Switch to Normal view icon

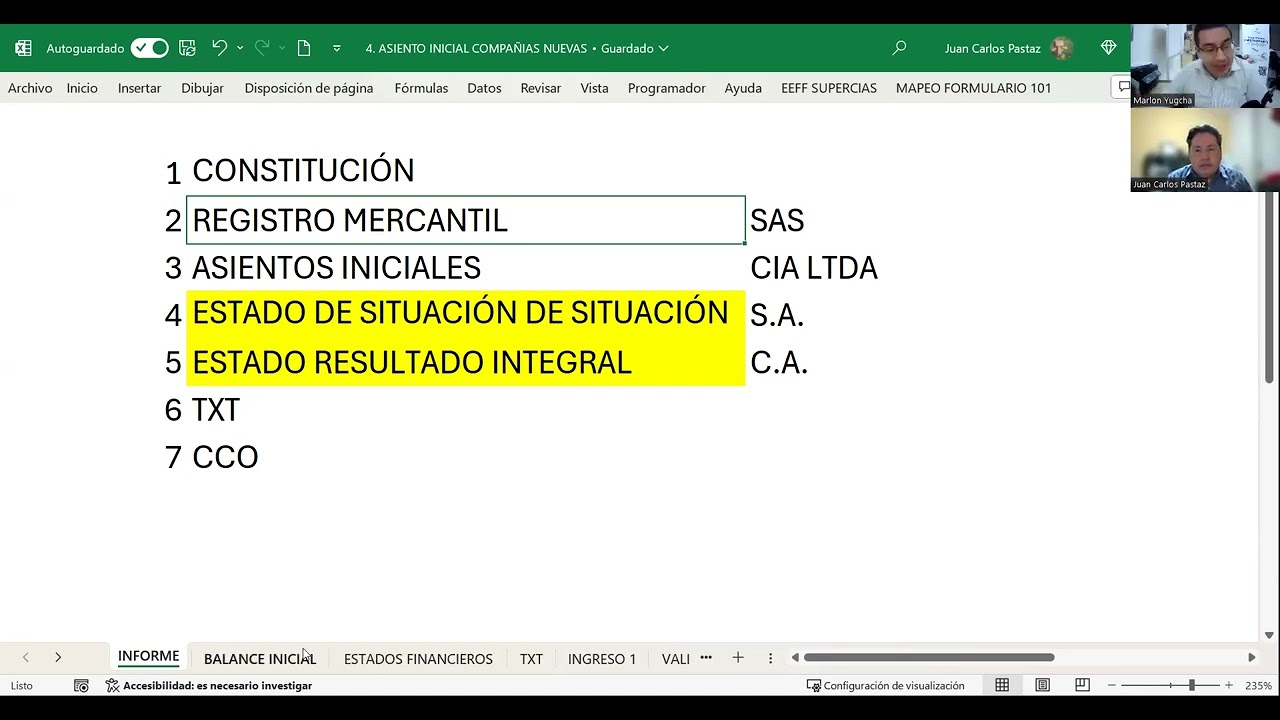(1002, 686)
